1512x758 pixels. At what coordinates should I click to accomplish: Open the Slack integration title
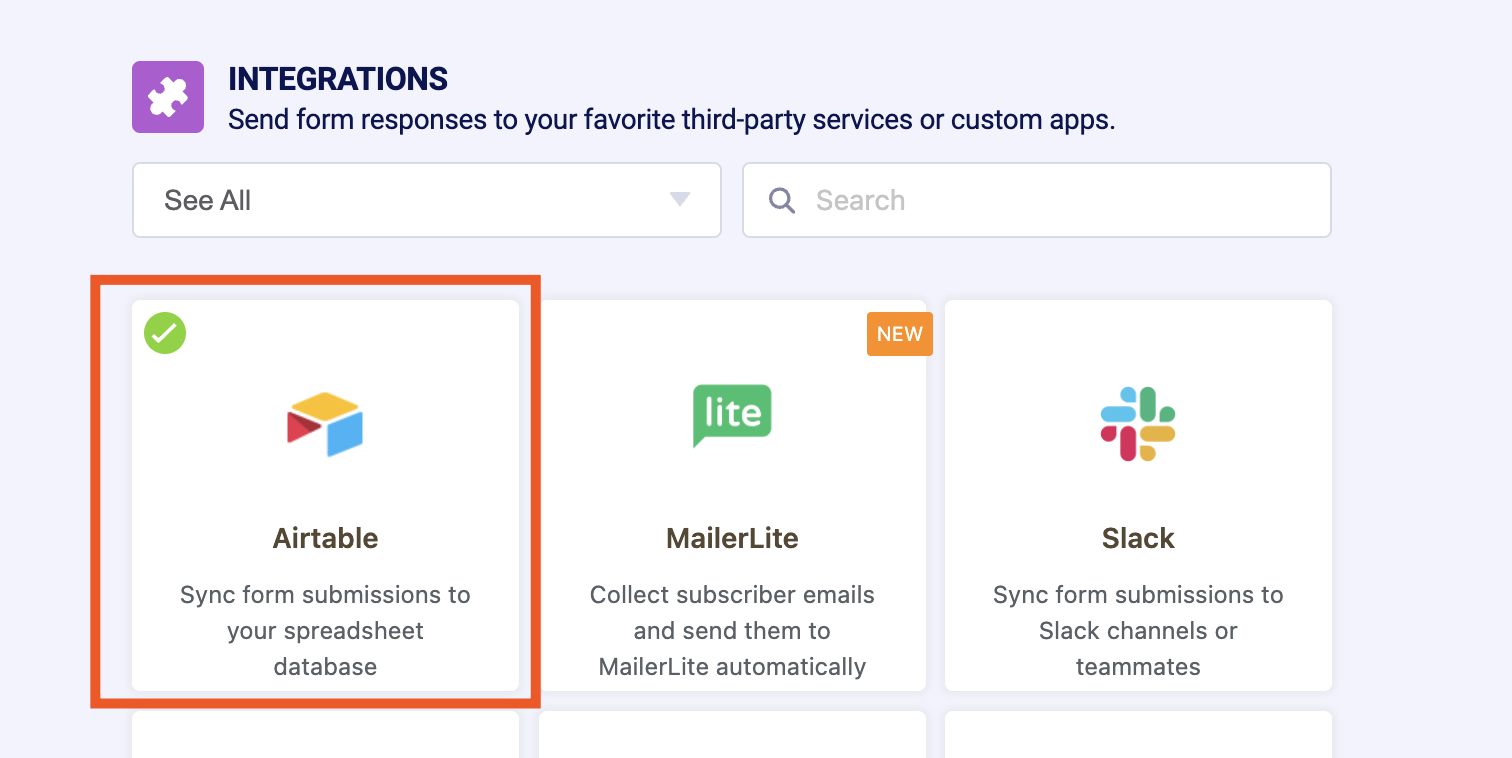click(1138, 538)
